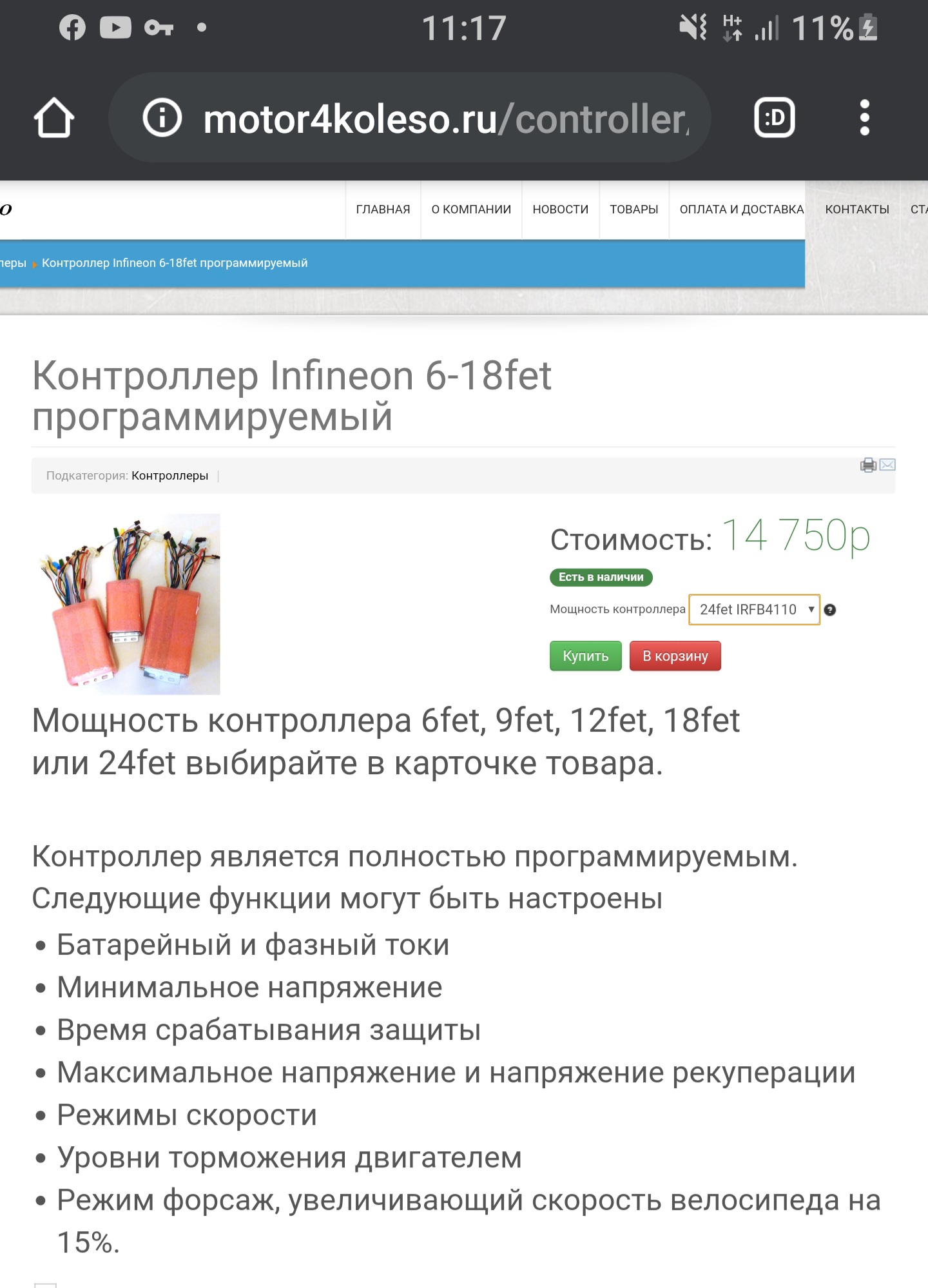The width and height of the screenshot is (928, 1288).
Task: Click the Режим форсаж list item
Action: tap(469, 1222)
